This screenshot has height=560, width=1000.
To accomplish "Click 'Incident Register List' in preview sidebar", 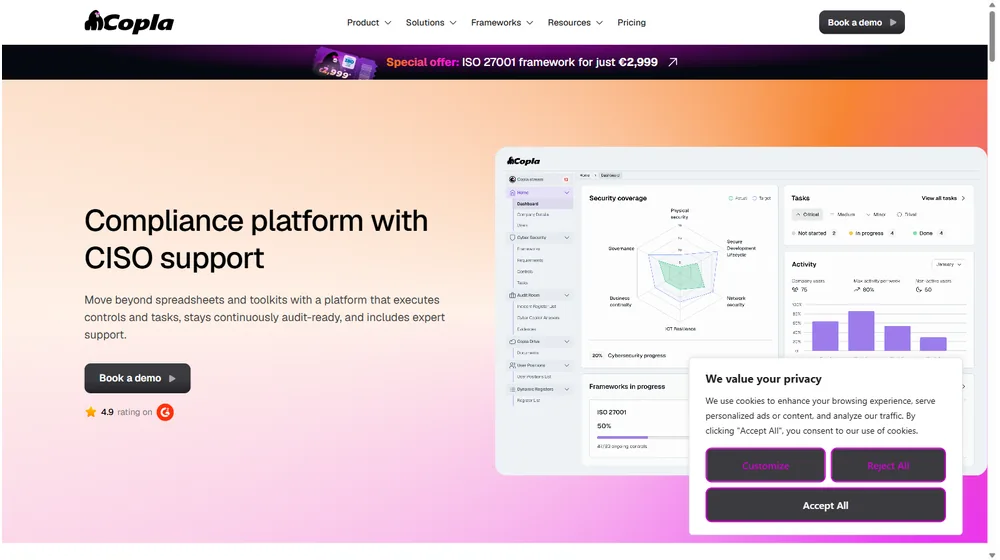I will tap(536, 307).
